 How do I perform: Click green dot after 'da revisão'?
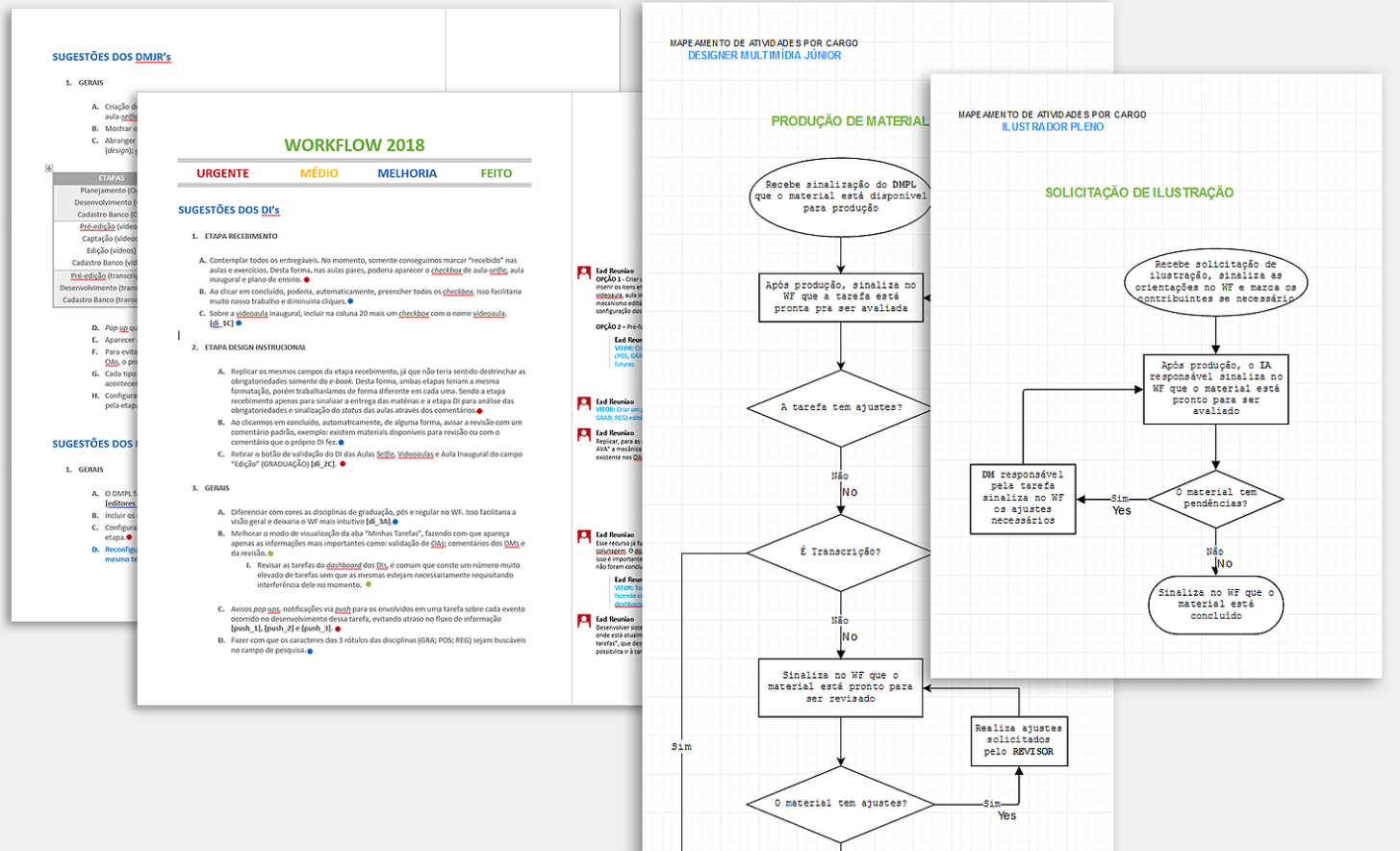click(x=270, y=554)
